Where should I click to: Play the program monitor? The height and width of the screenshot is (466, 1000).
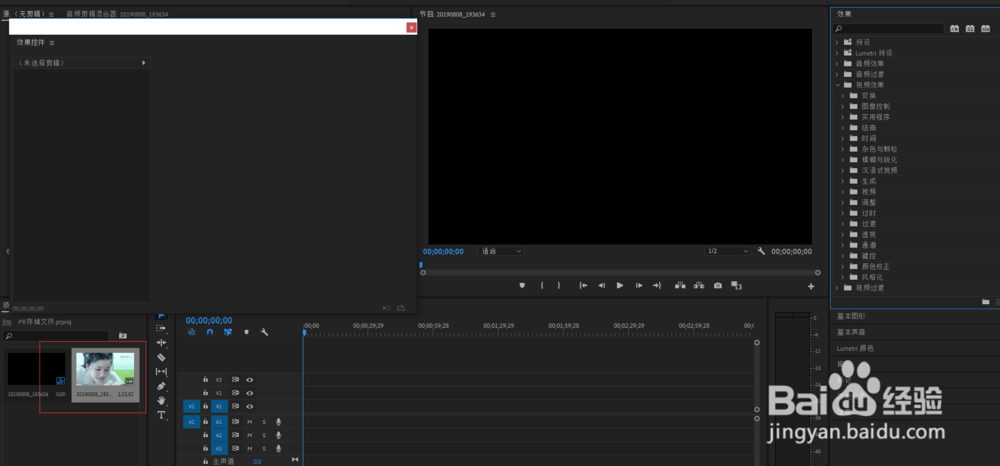coord(620,286)
